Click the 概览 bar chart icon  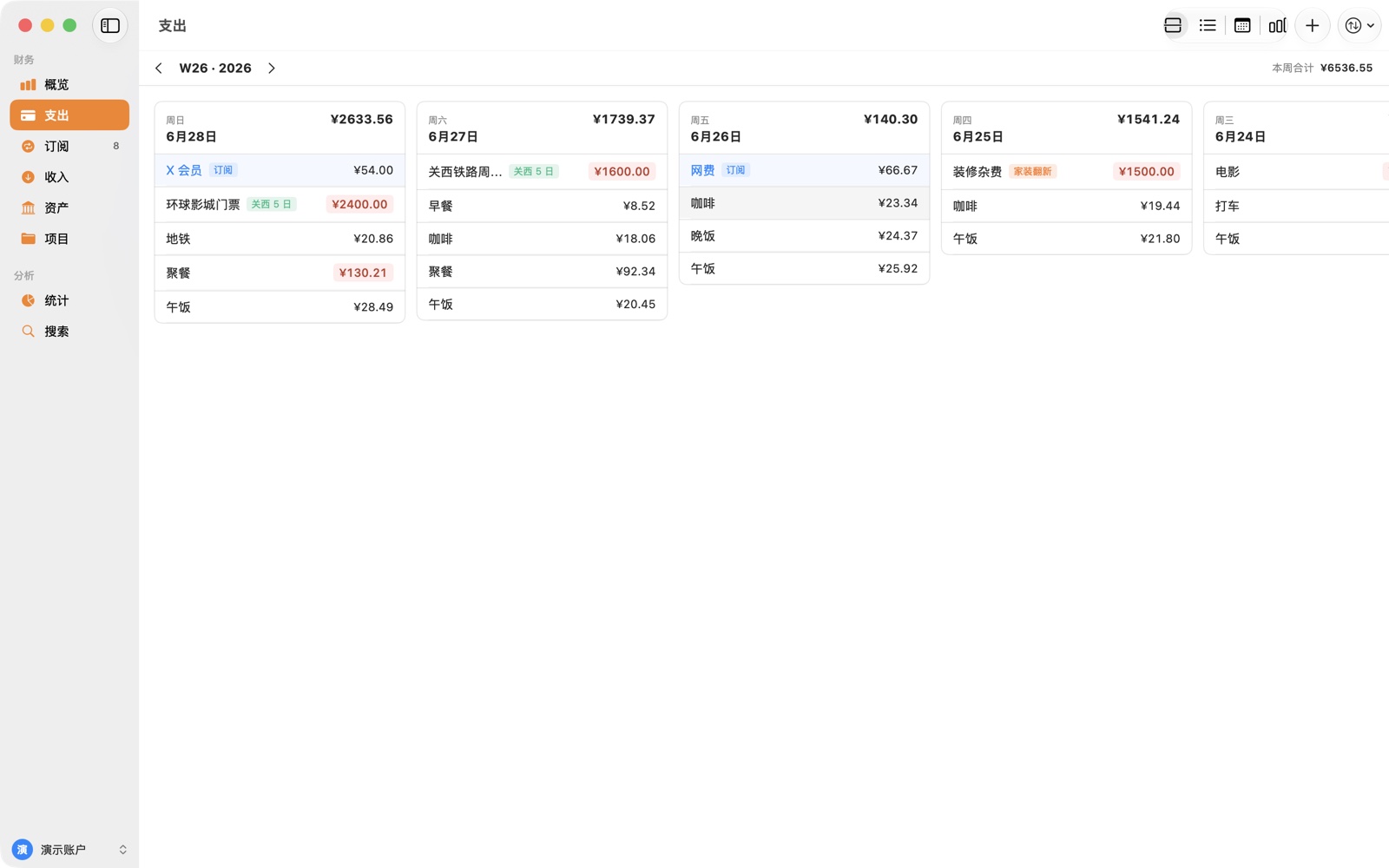tap(28, 84)
